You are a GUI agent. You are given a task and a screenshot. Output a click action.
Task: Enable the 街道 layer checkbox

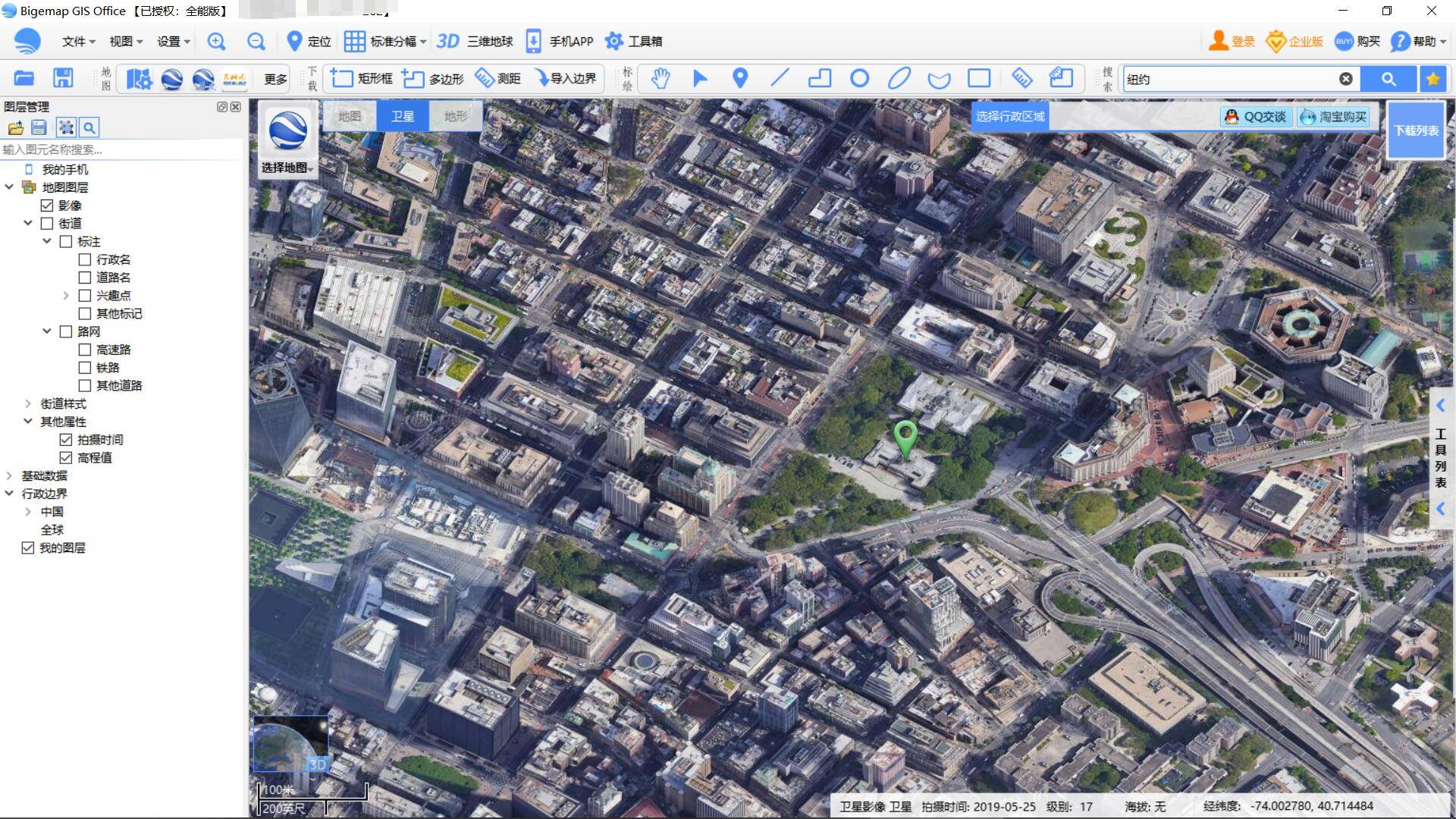coord(47,224)
